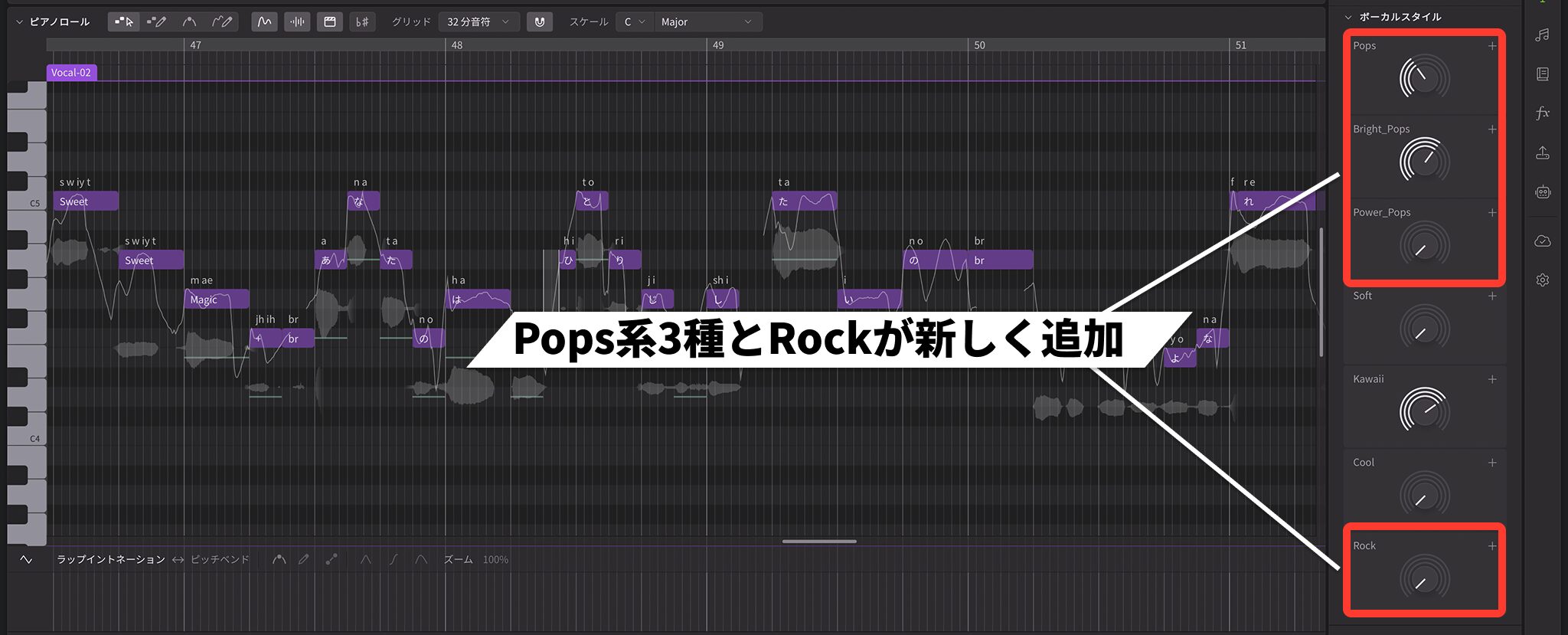Choose the rounded bell curve shape
Image resolution: width=1568 pixels, height=635 pixels.
pyautogui.click(x=421, y=560)
